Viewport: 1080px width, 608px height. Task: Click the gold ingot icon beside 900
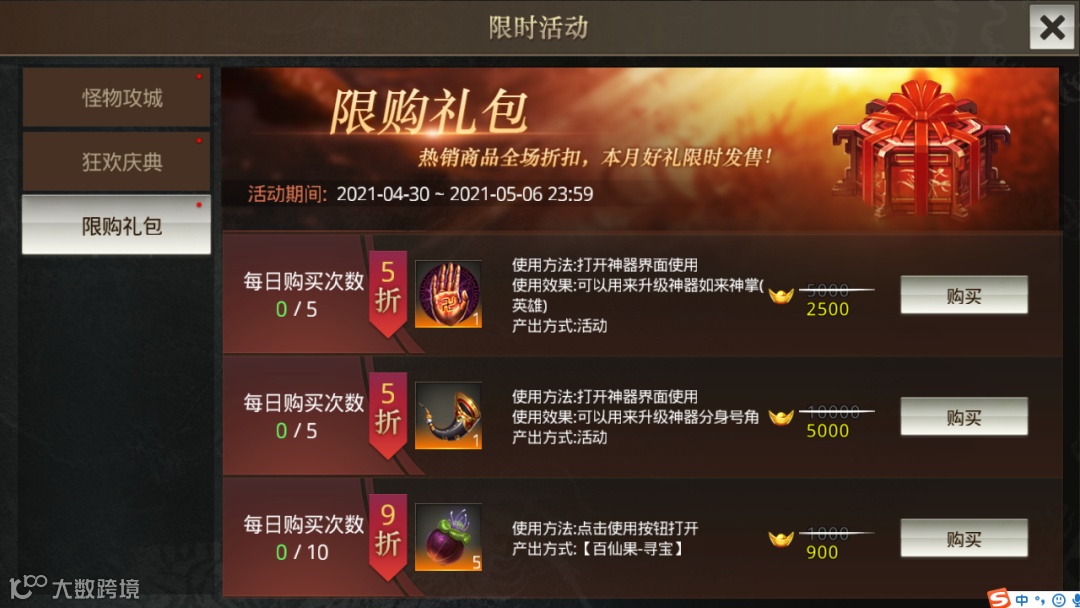coord(781,538)
